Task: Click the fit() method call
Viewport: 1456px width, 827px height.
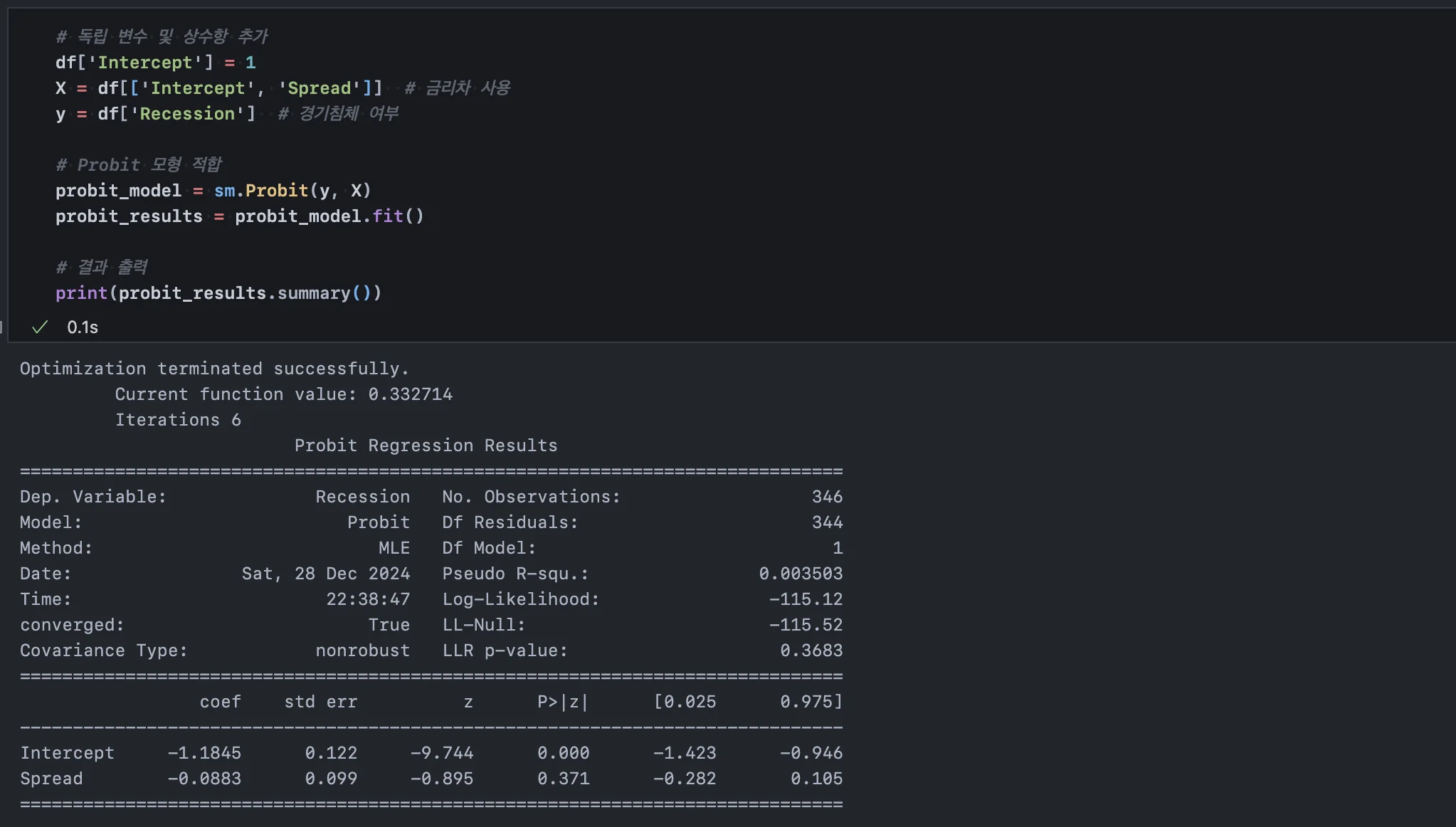Action: 398,216
